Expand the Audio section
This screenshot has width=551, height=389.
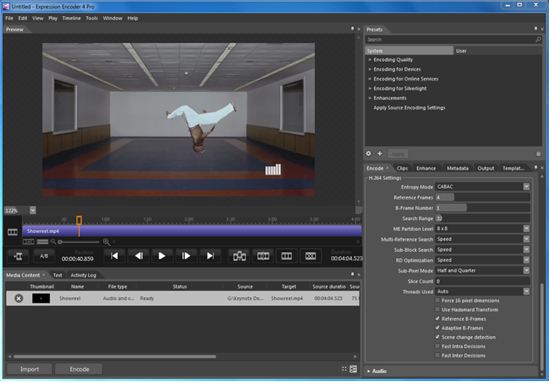(x=369, y=371)
